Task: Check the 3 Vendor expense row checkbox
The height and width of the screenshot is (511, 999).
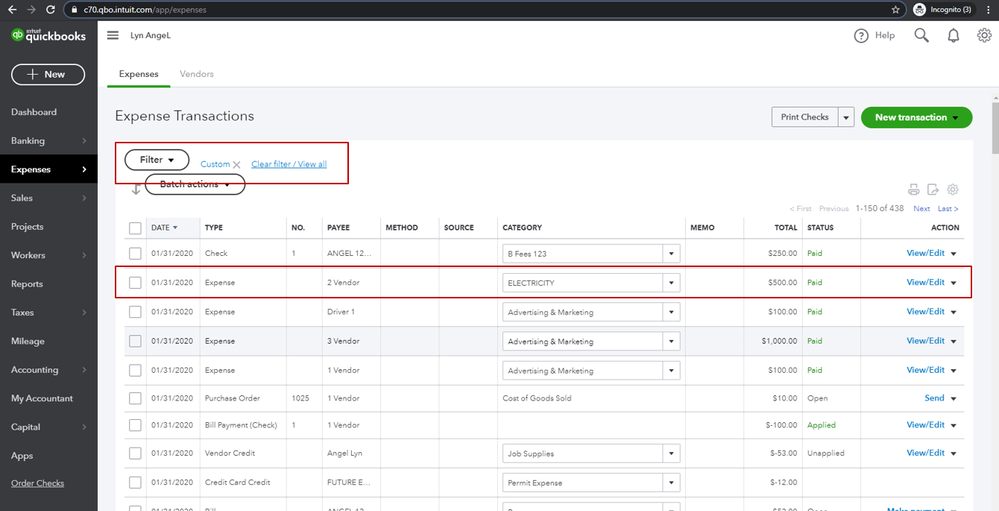Action: [135, 342]
